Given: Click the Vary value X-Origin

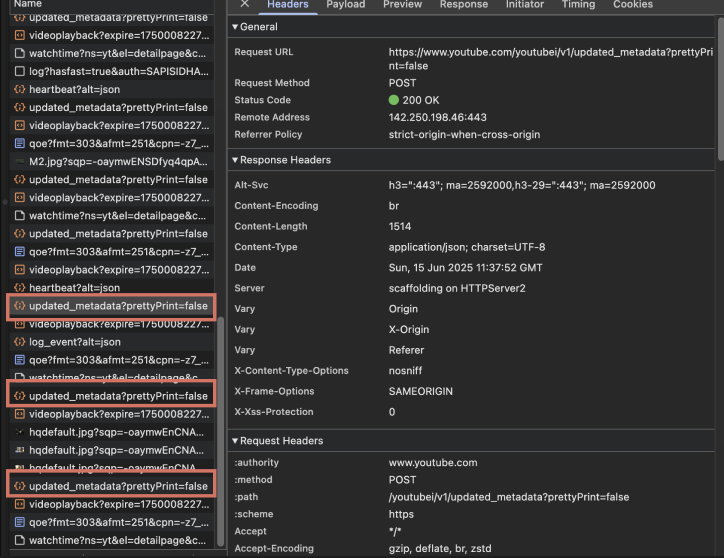Looking at the screenshot, I should click(x=409, y=329).
